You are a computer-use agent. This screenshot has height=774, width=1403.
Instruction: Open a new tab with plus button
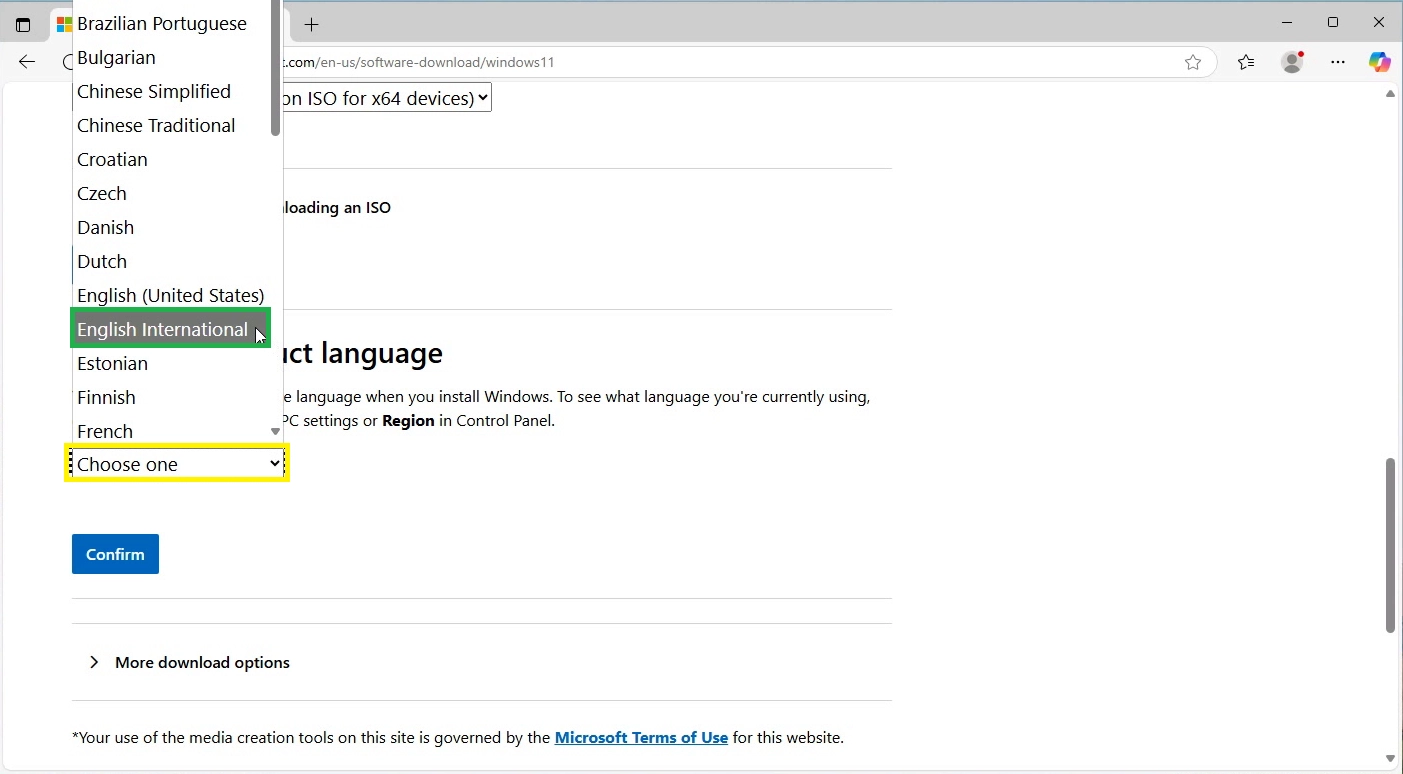point(312,24)
